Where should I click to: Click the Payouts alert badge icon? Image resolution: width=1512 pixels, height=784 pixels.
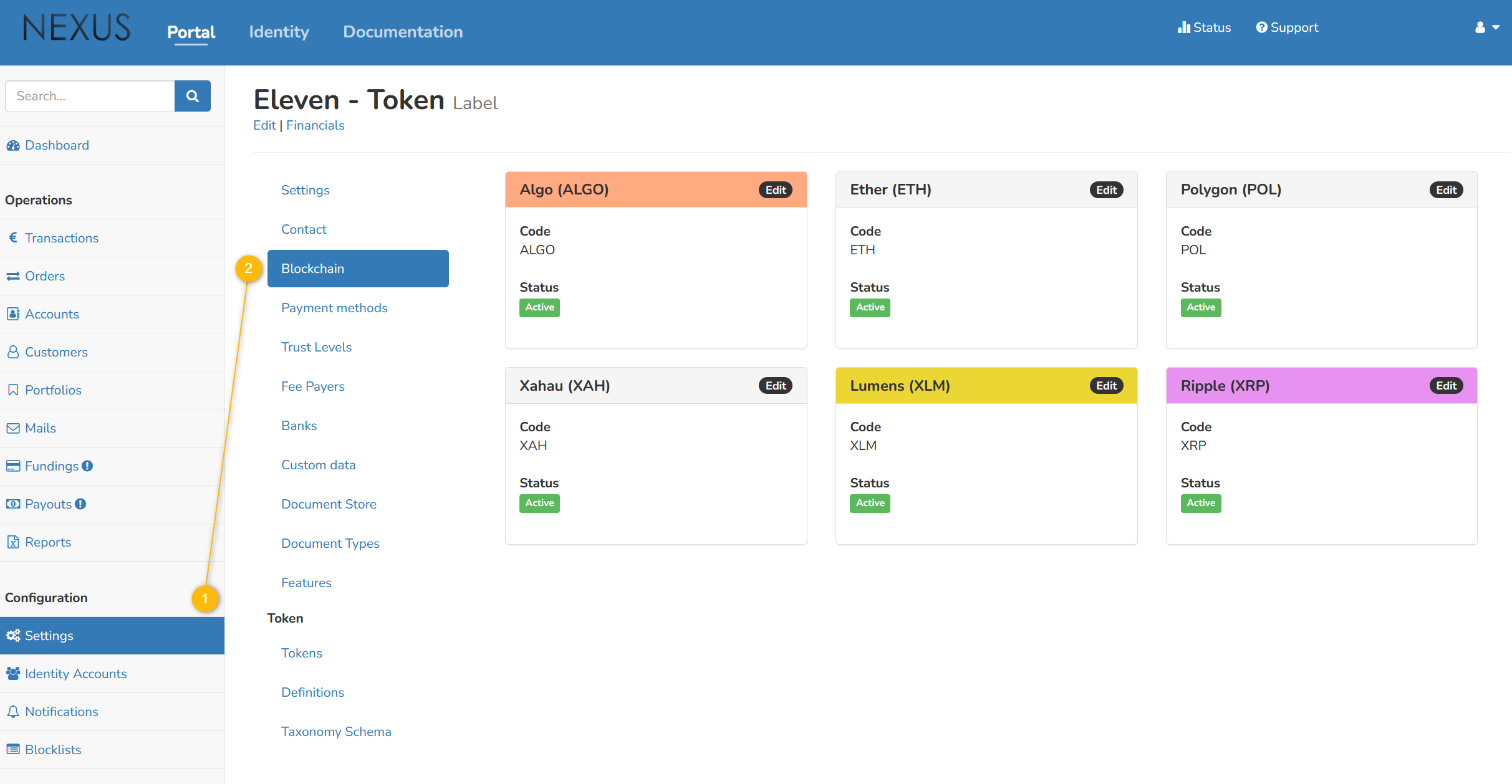point(80,504)
